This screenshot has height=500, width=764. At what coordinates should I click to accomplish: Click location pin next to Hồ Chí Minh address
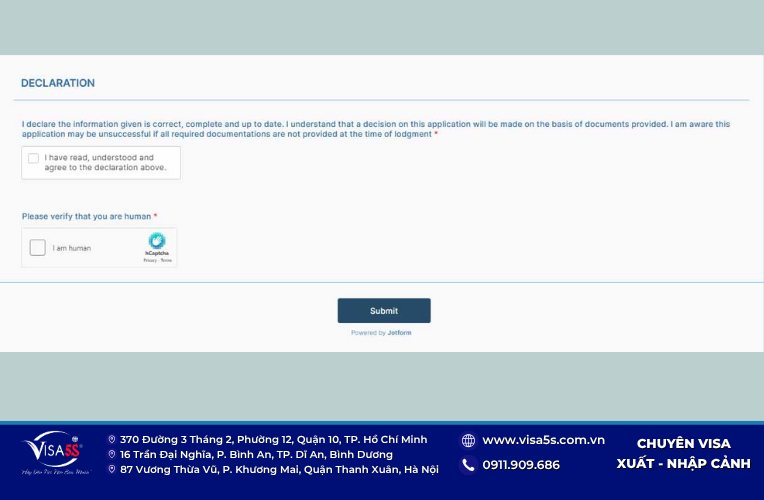112,440
